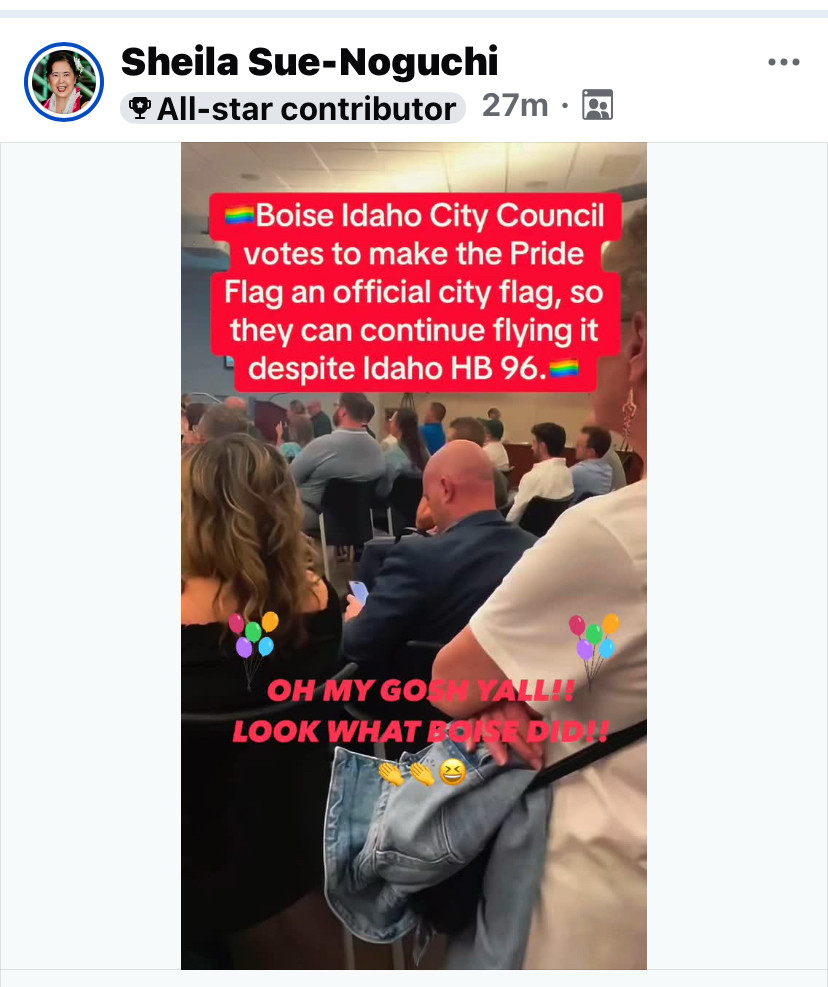Open the three-dot post options menu
The width and height of the screenshot is (828, 987).
[x=783, y=62]
